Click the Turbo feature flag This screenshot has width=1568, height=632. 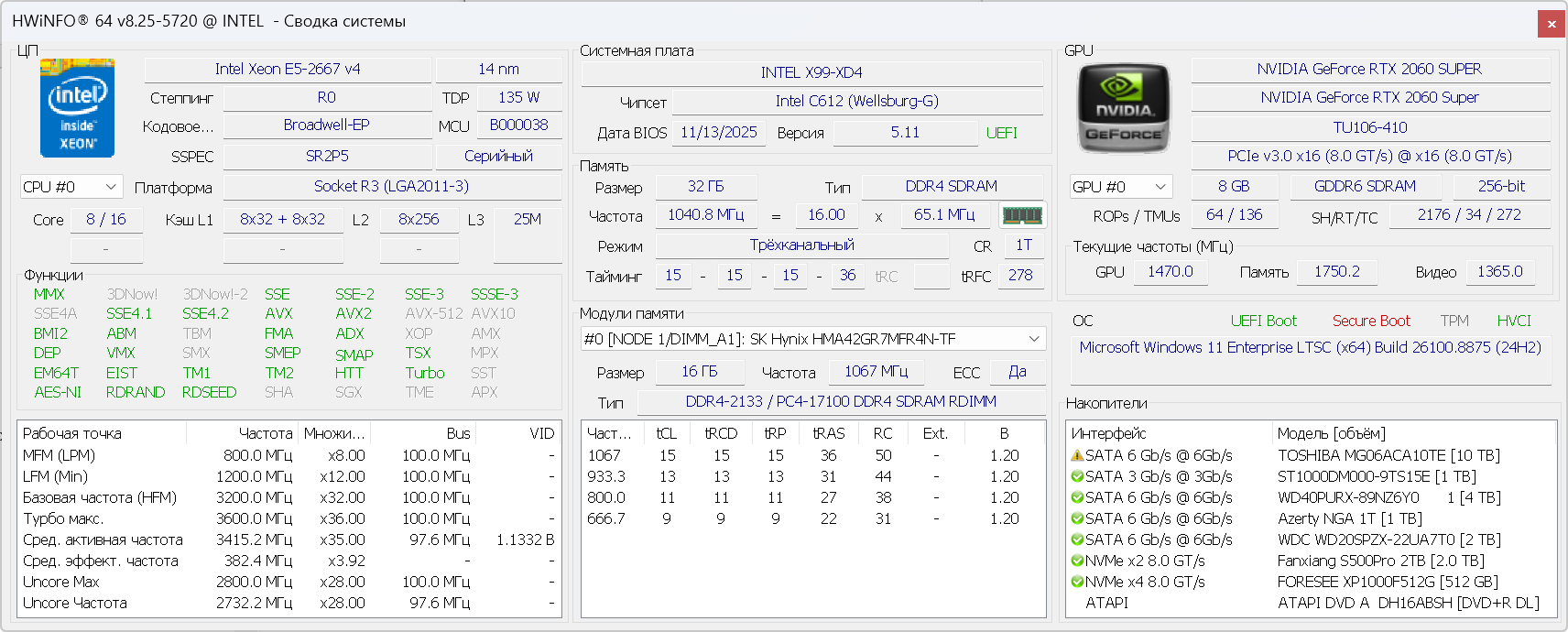pos(425,373)
